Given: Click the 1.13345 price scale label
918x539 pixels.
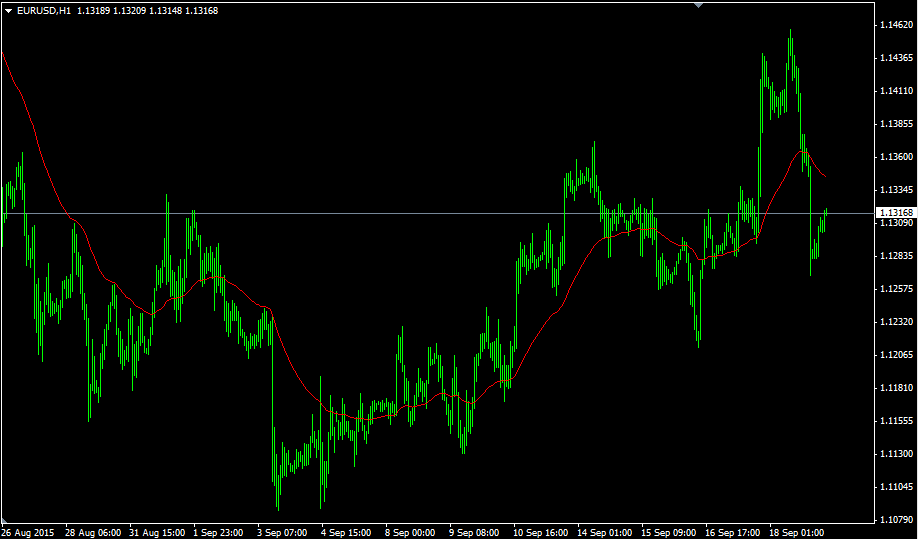Looking at the screenshot, I should pyautogui.click(x=896, y=190).
